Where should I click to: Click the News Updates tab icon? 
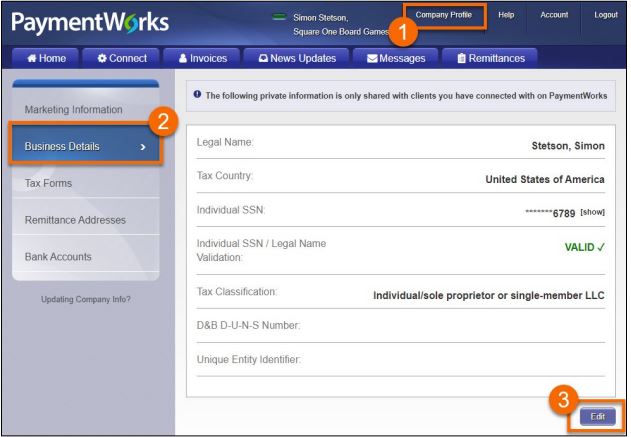click(x=264, y=59)
